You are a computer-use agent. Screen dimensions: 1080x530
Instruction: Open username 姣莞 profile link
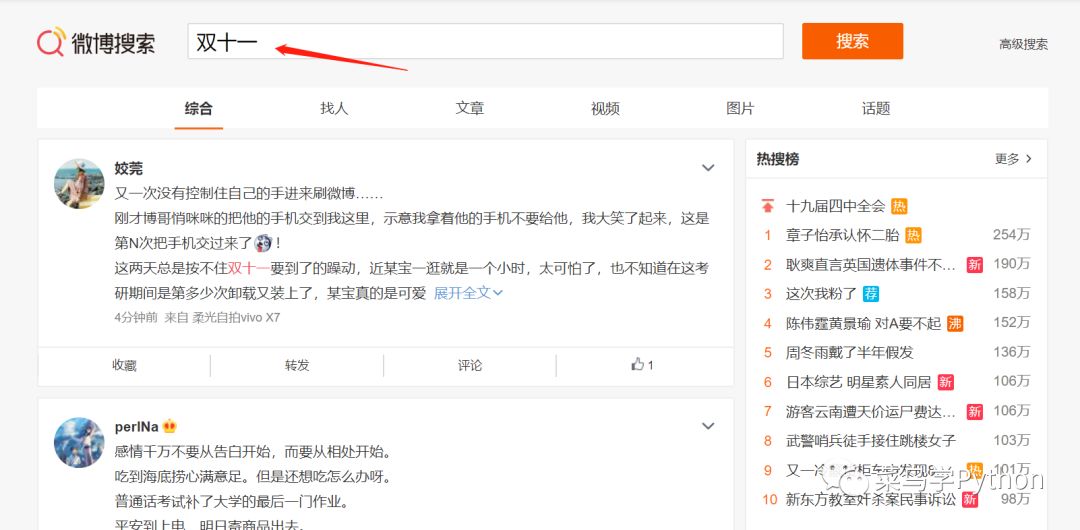click(129, 168)
